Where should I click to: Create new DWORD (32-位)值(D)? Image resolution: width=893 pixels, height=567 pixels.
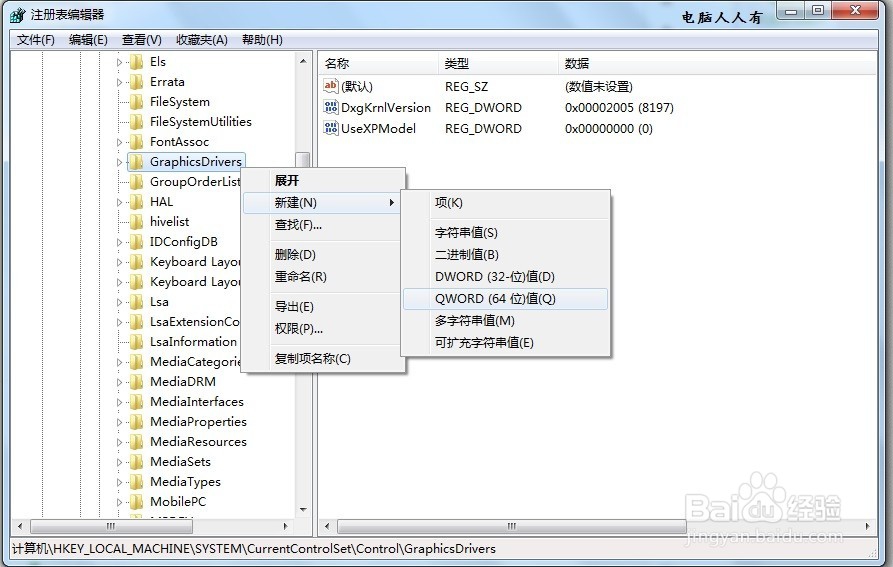[506, 277]
